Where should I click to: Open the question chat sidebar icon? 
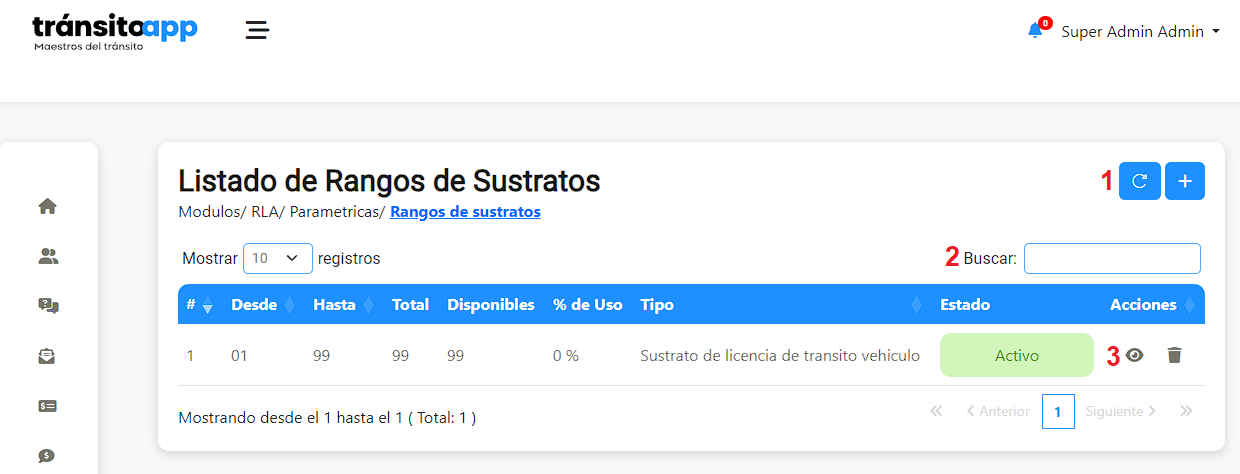tap(48, 306)
